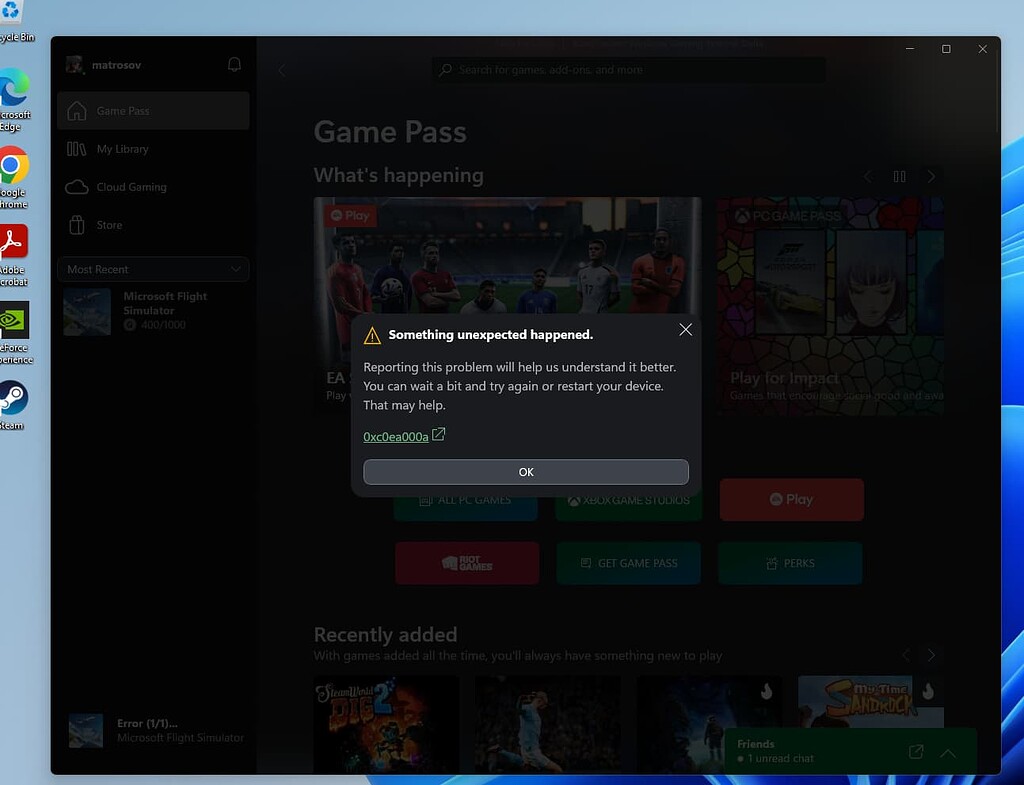
Task: Open error code 0xc0ea000a link
Action: coord(396,436)
